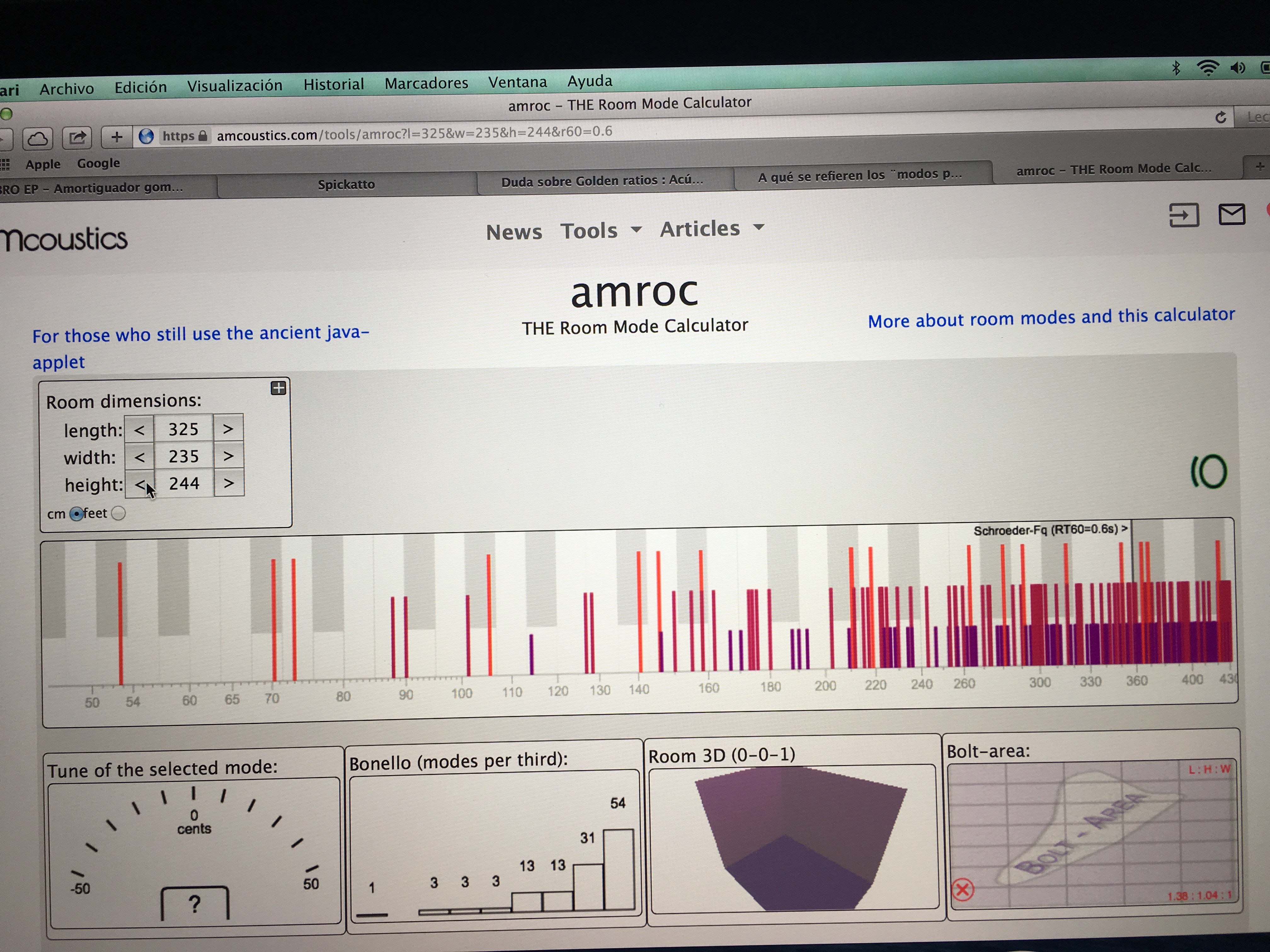1270x952 pixels.
Task: Click the plus add-bookmark button beside address bar
Action: tap(117, 137)
